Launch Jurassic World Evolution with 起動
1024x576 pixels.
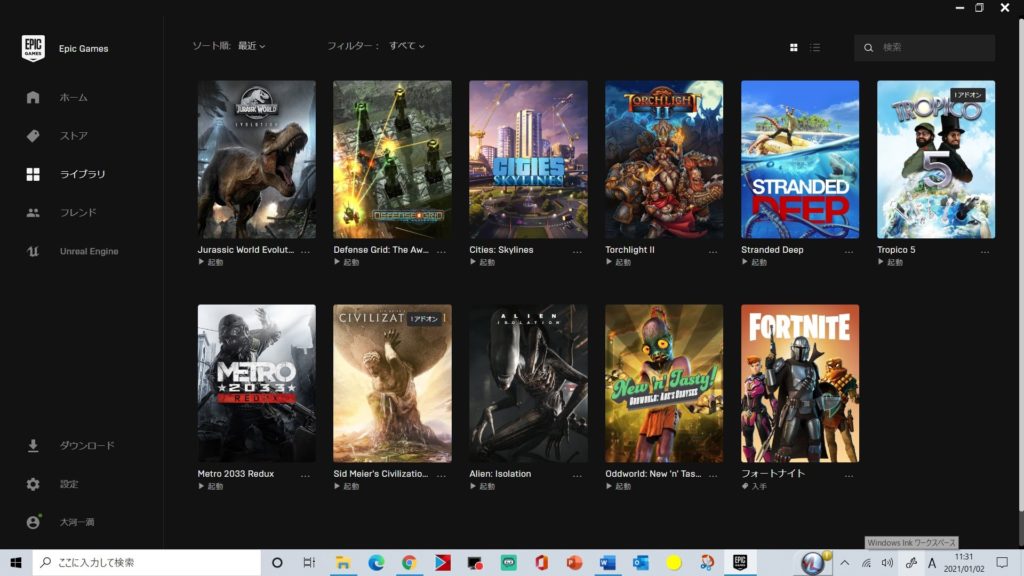click(211, 263)
